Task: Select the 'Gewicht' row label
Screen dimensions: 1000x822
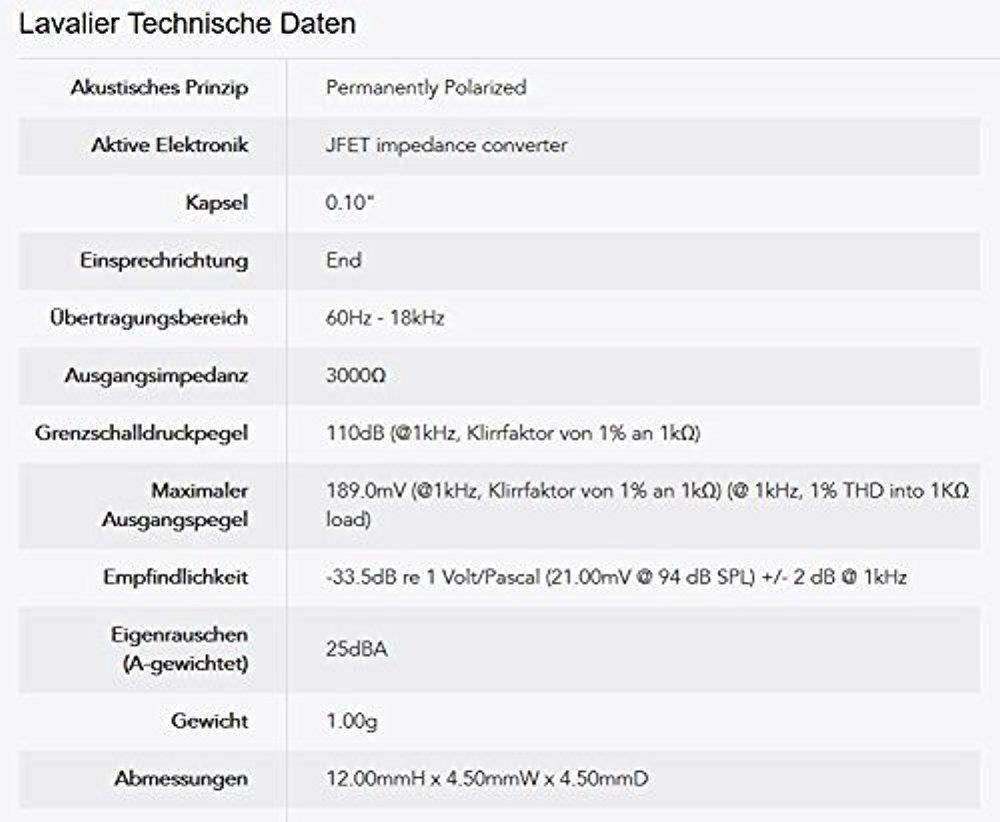Action: click(209, 721)
